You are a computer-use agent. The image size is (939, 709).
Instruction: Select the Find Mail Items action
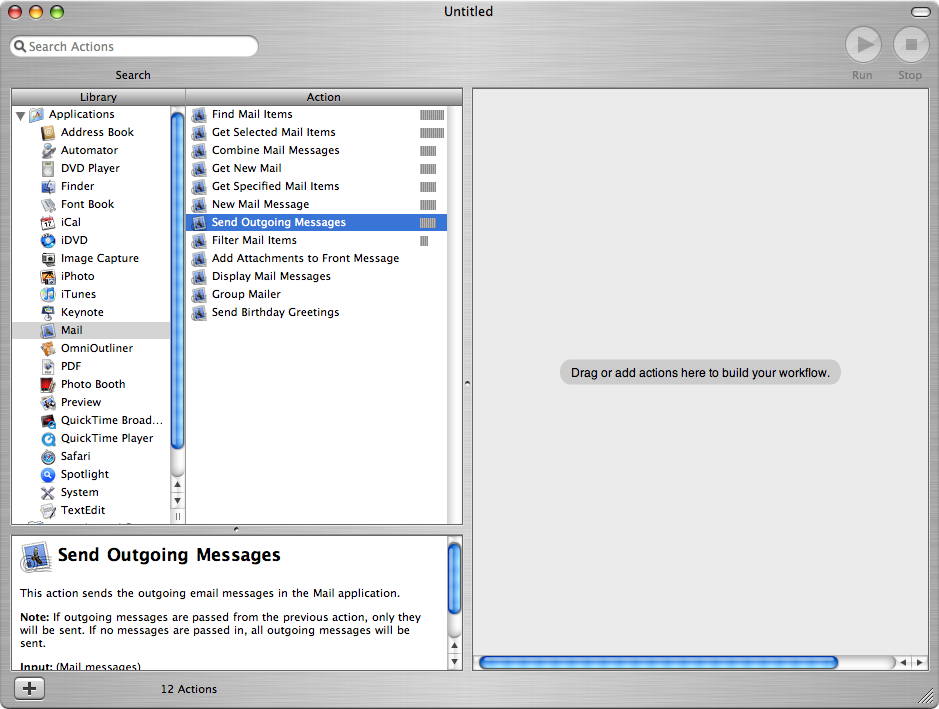(x=317, y=114)
